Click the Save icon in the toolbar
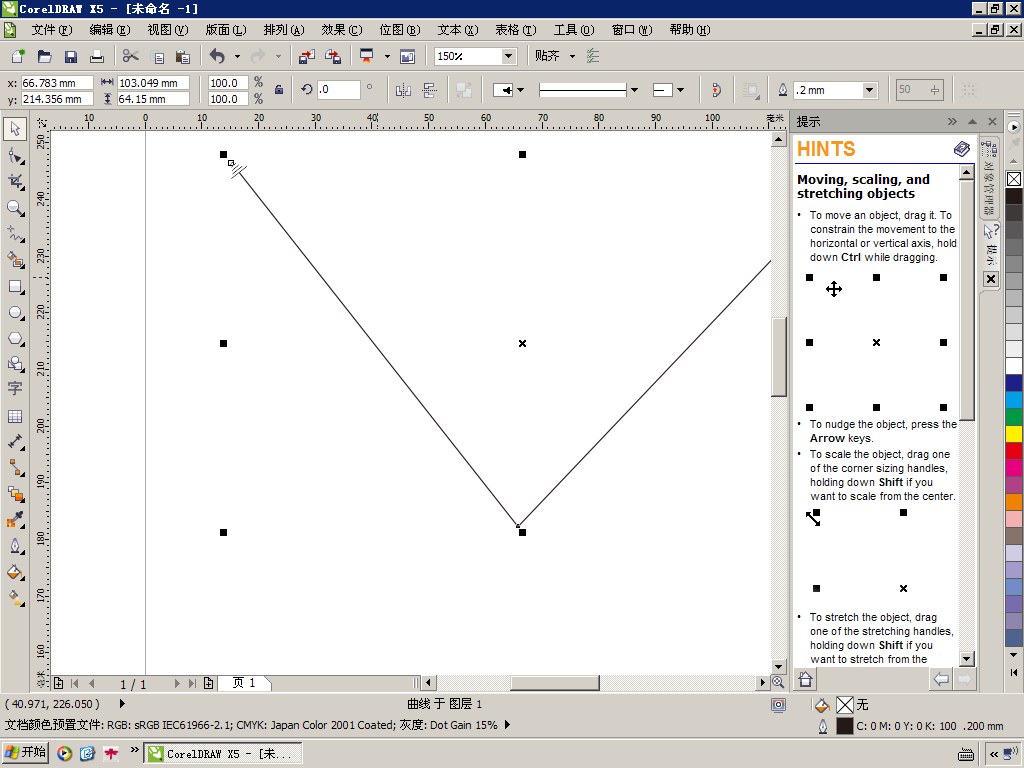The height and width of the screenshot is (768, 1024). 71,57
